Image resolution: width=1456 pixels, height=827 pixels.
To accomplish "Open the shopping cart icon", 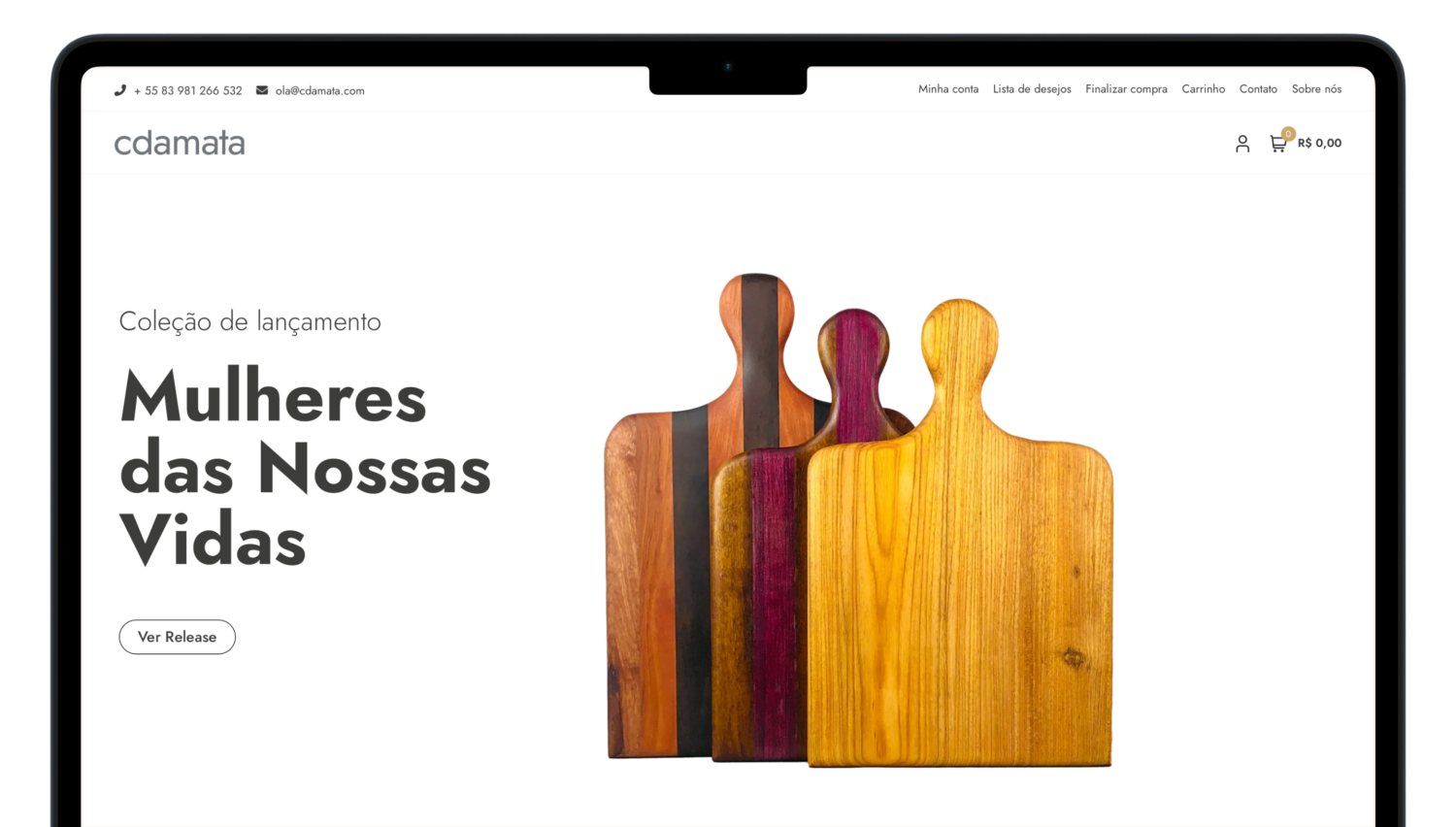I will tap(1277, 144).
